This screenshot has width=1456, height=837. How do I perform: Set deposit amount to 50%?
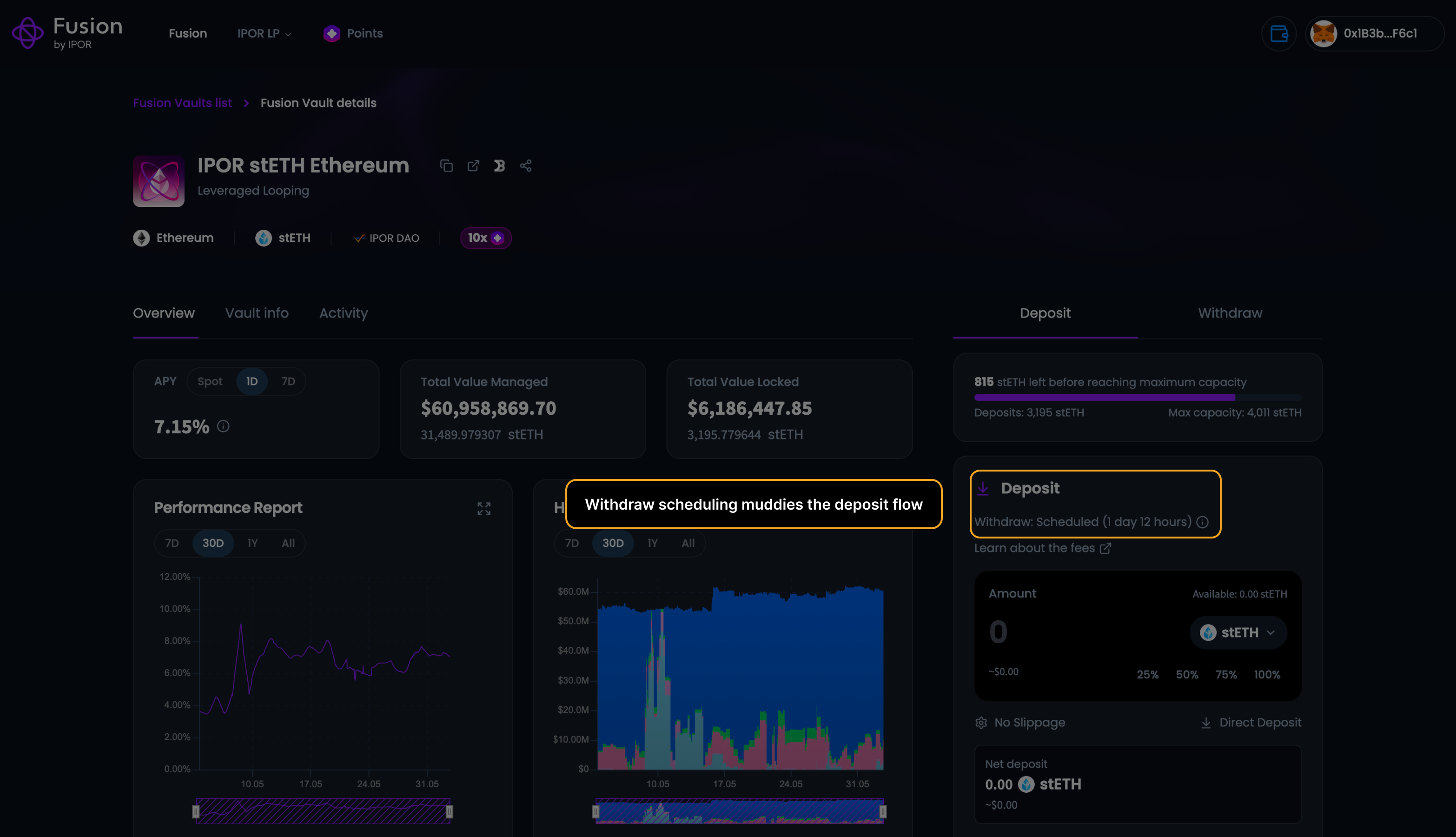(x=1186, y=674)
